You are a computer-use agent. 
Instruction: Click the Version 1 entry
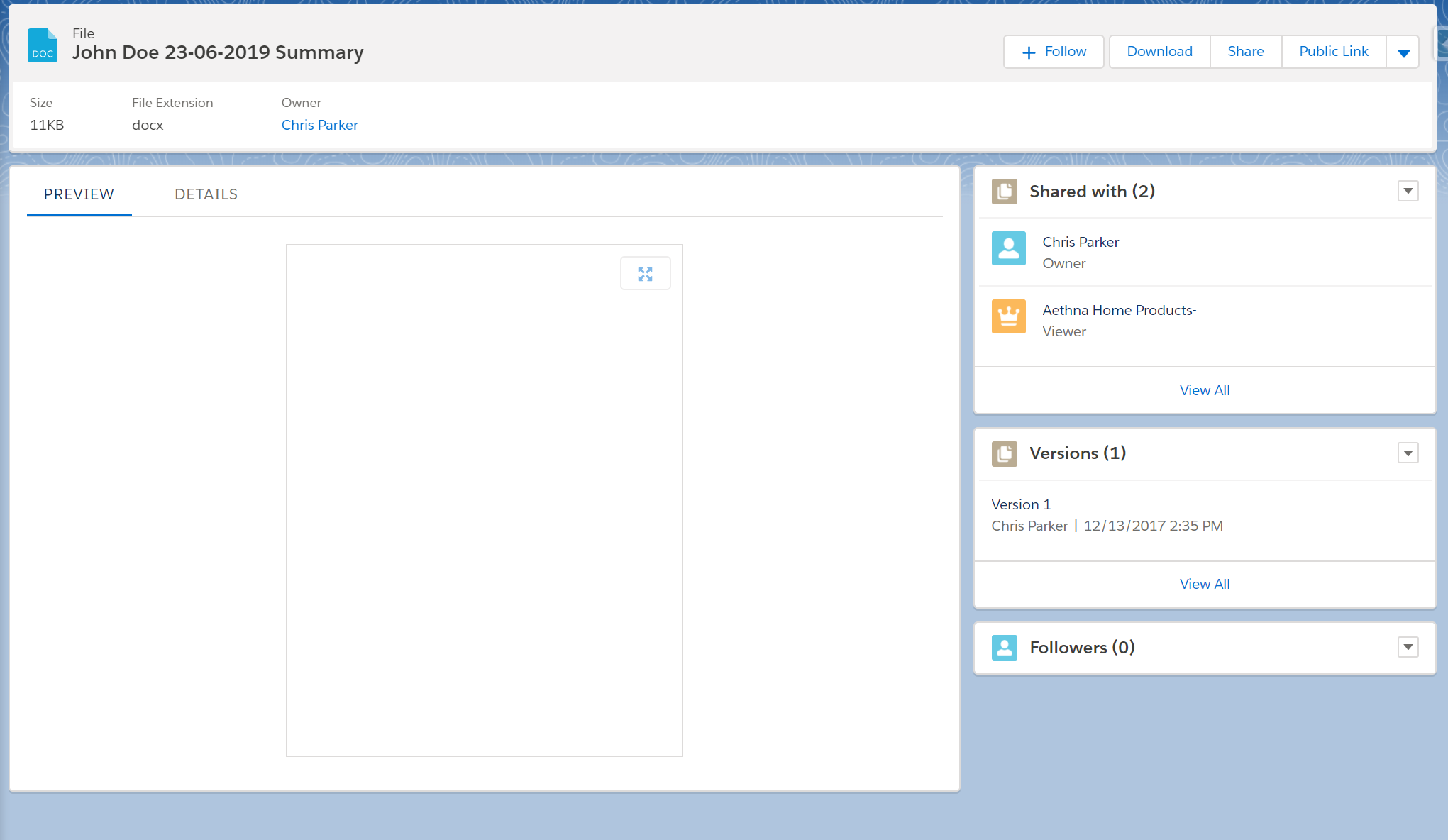tap(1020, 504)
